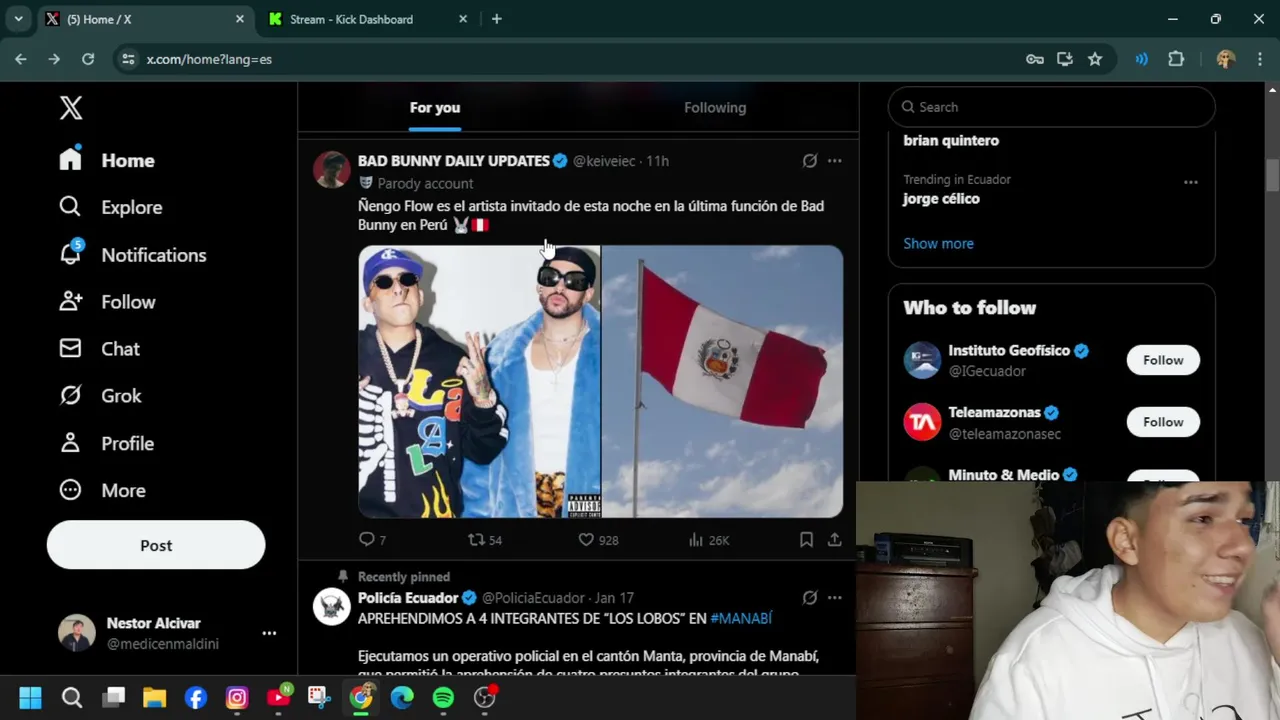Open Home in the left navigation
This screenshot has width=1280, height=720.
[x=107, y=160]
